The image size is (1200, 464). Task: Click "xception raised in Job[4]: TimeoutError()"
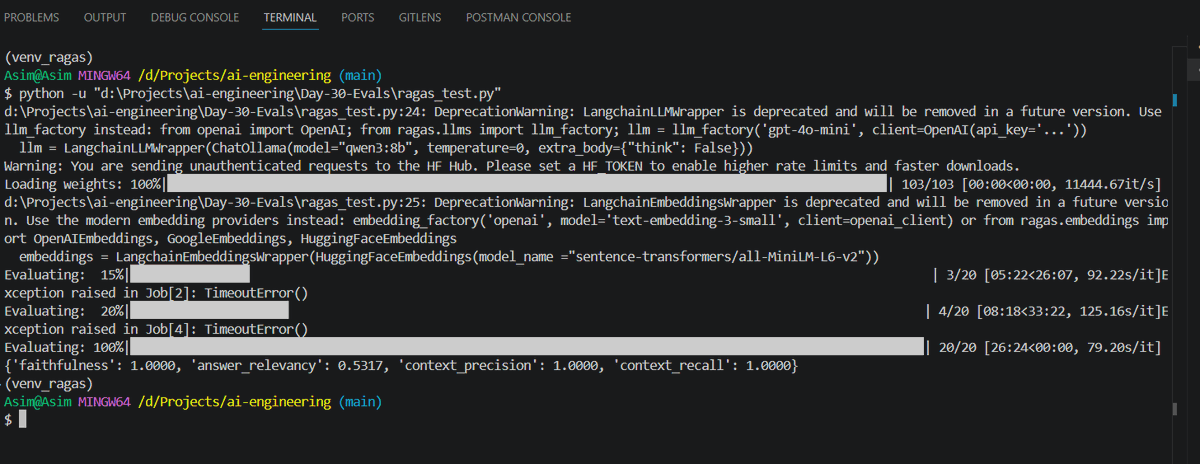click(x=156, y=328)
